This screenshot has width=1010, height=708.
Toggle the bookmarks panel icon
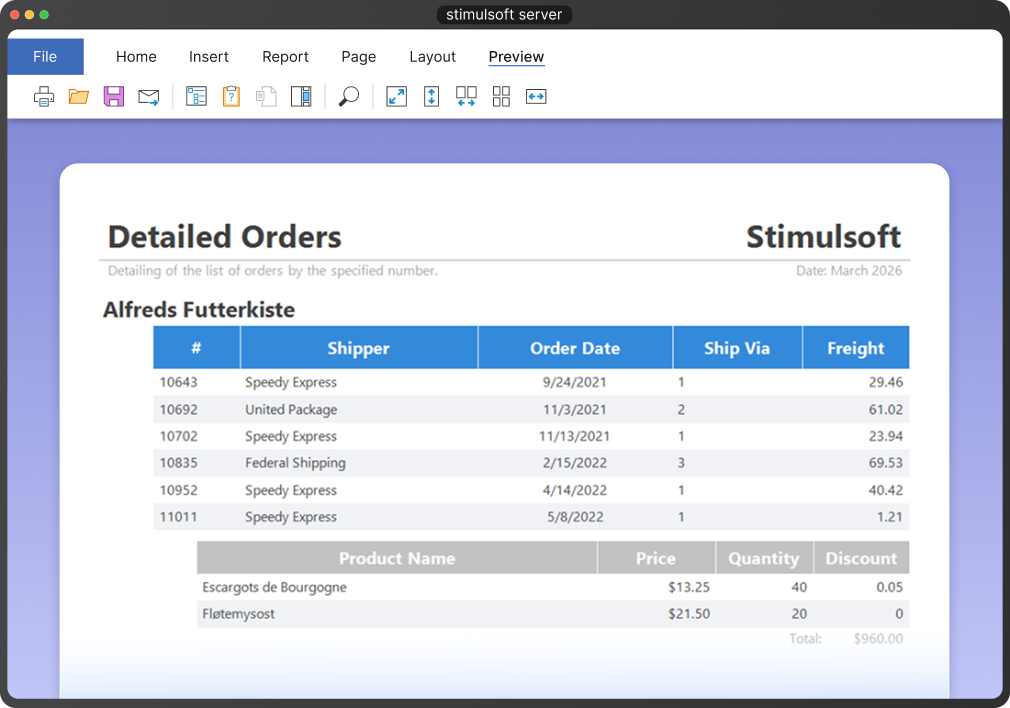point(196,97)
